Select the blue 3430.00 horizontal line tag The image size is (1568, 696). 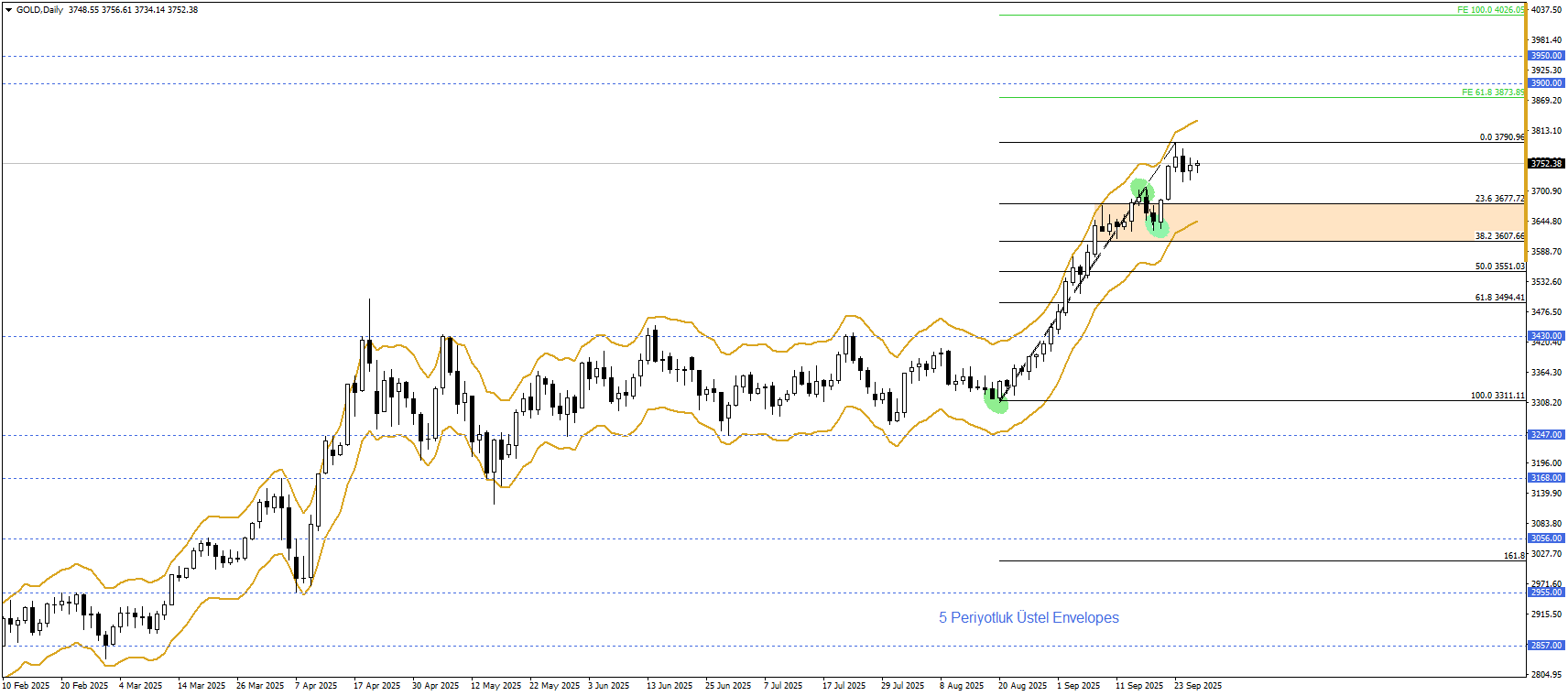(x=1547, y=336)
